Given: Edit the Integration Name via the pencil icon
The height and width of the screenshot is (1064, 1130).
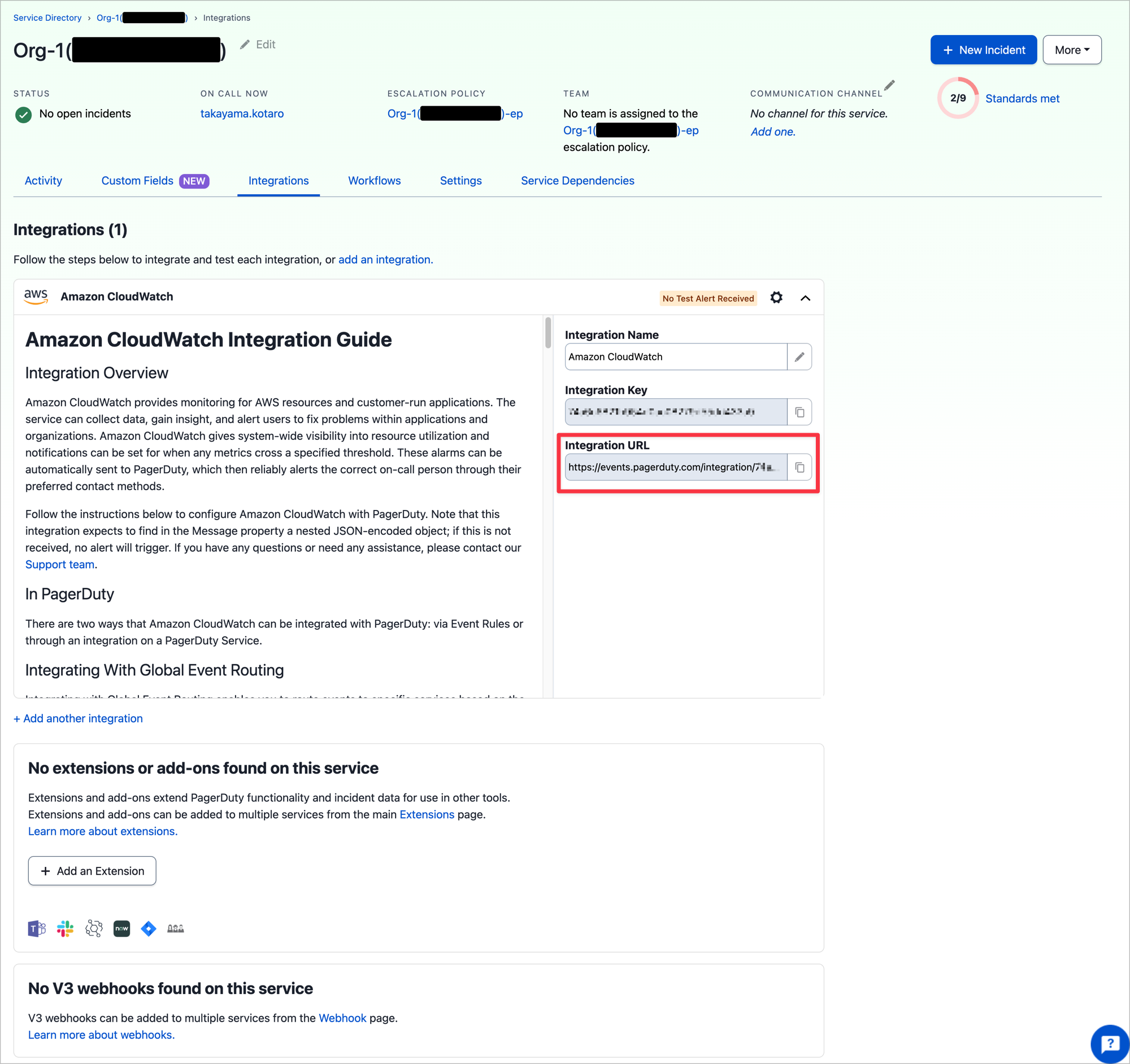Looking at the screenshot, I should [799, 357].
